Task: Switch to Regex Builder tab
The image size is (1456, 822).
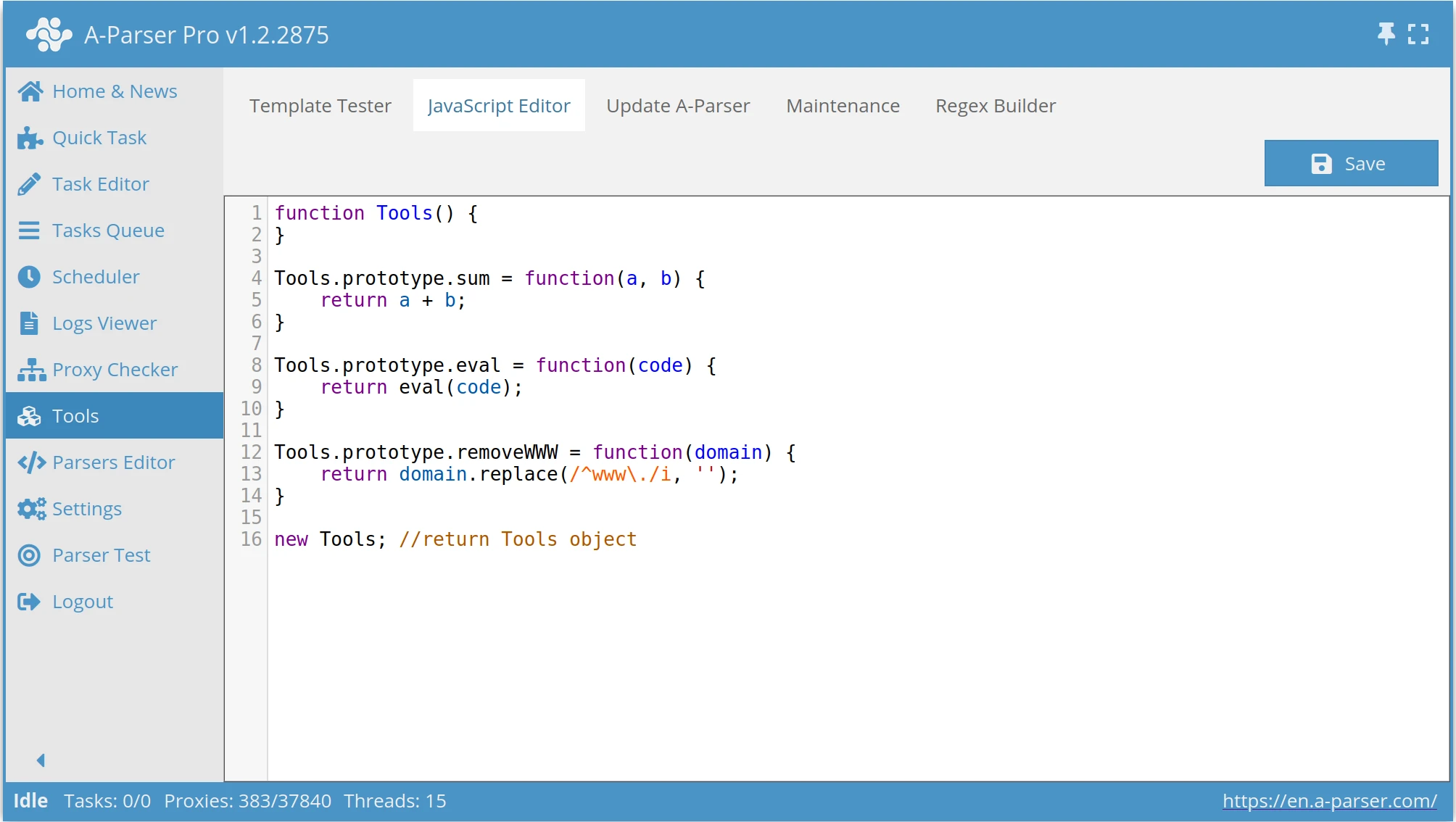Action: point(995,106)
